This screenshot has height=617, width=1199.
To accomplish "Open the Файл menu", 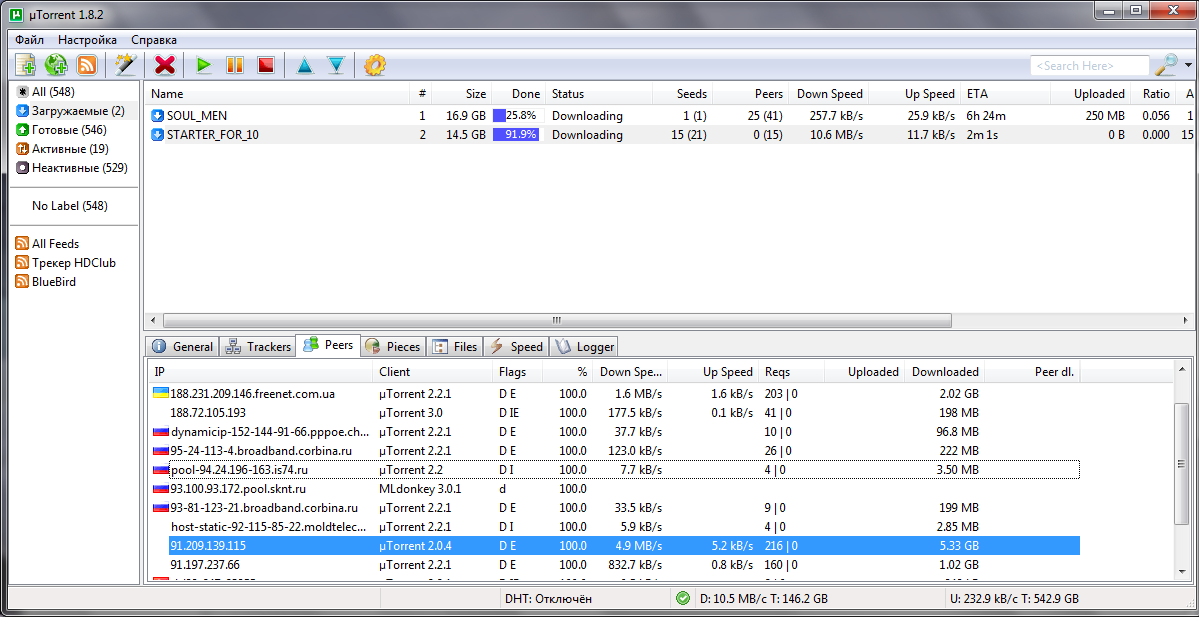I will coord(29,40).
